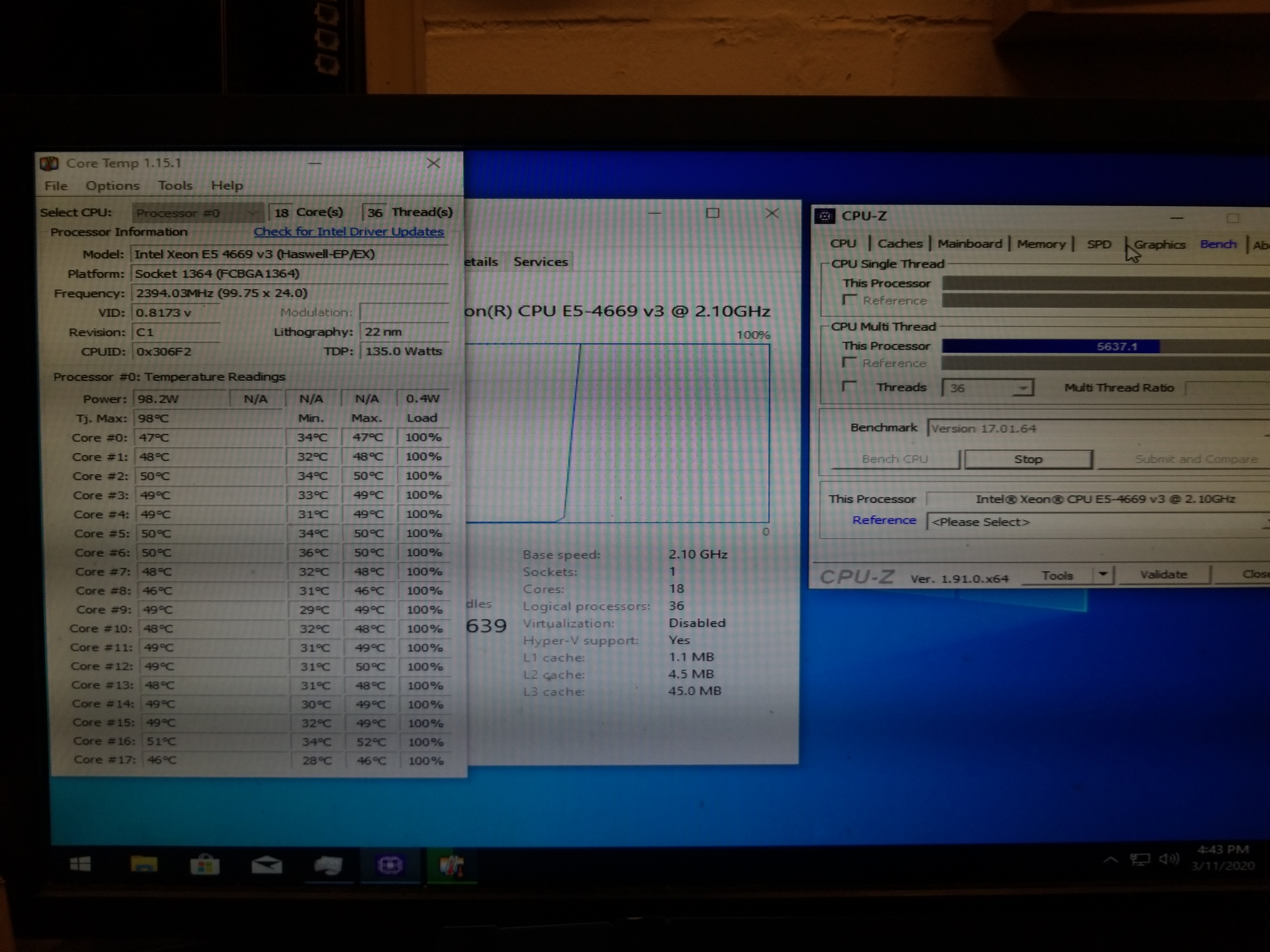Screen dimensions: 1270x952
Task: Open the network tray icon
Action: pyautogui.click(x=1140, y=859)
